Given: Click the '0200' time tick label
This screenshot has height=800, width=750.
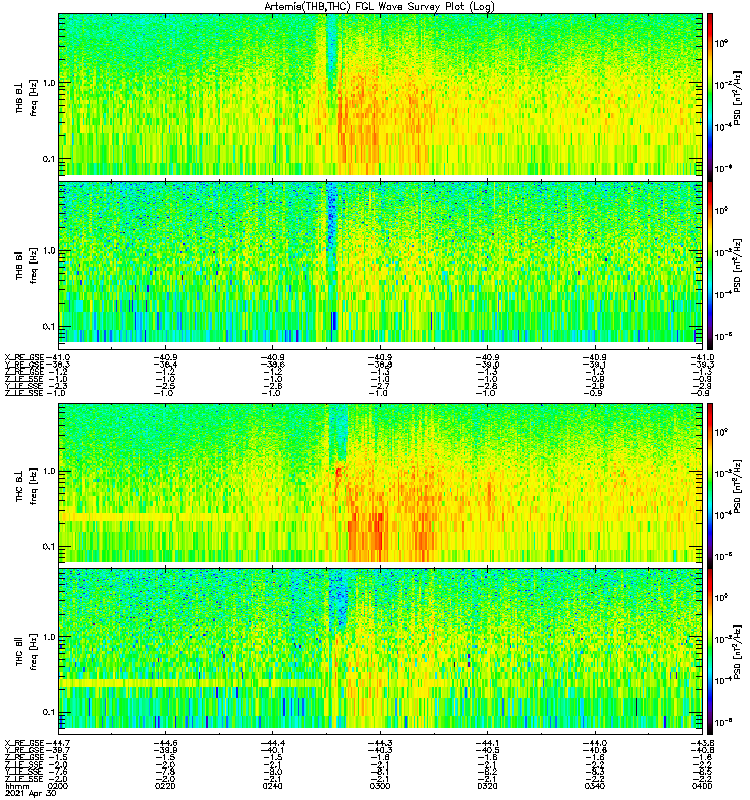Looking at the screenshot, I should (58, 786).
